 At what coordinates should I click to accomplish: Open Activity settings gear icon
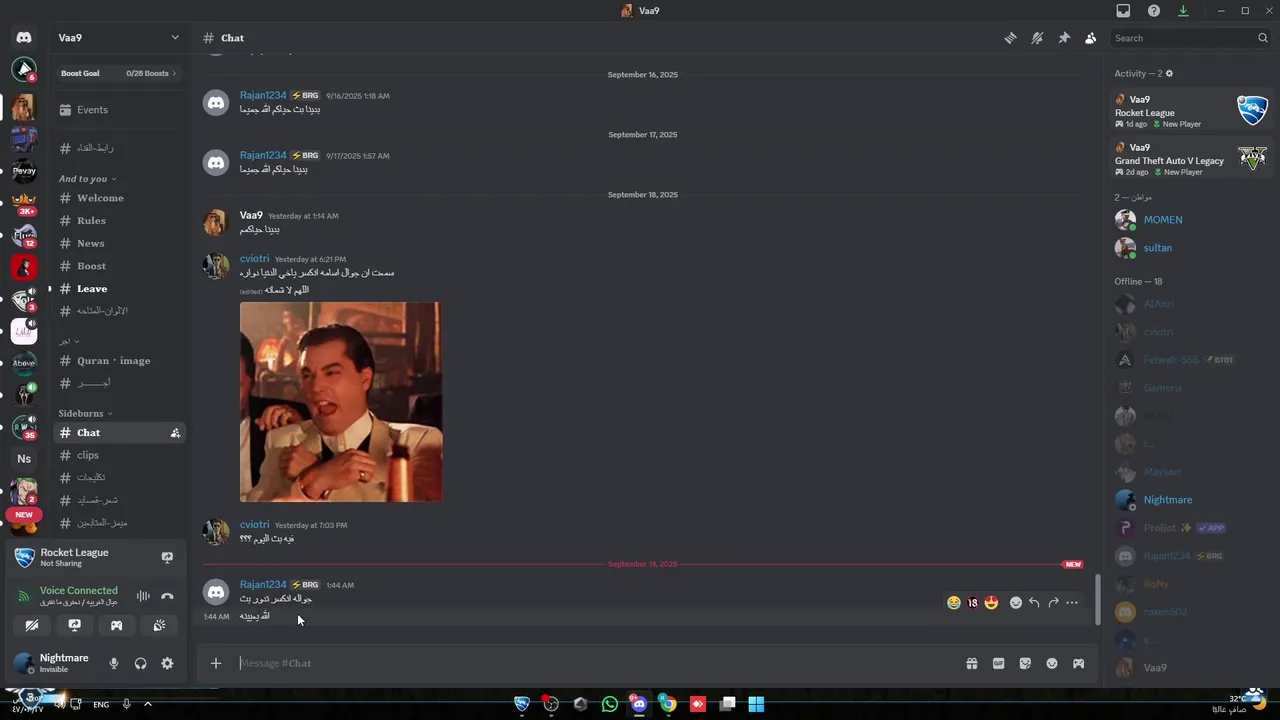[1169, 74]
